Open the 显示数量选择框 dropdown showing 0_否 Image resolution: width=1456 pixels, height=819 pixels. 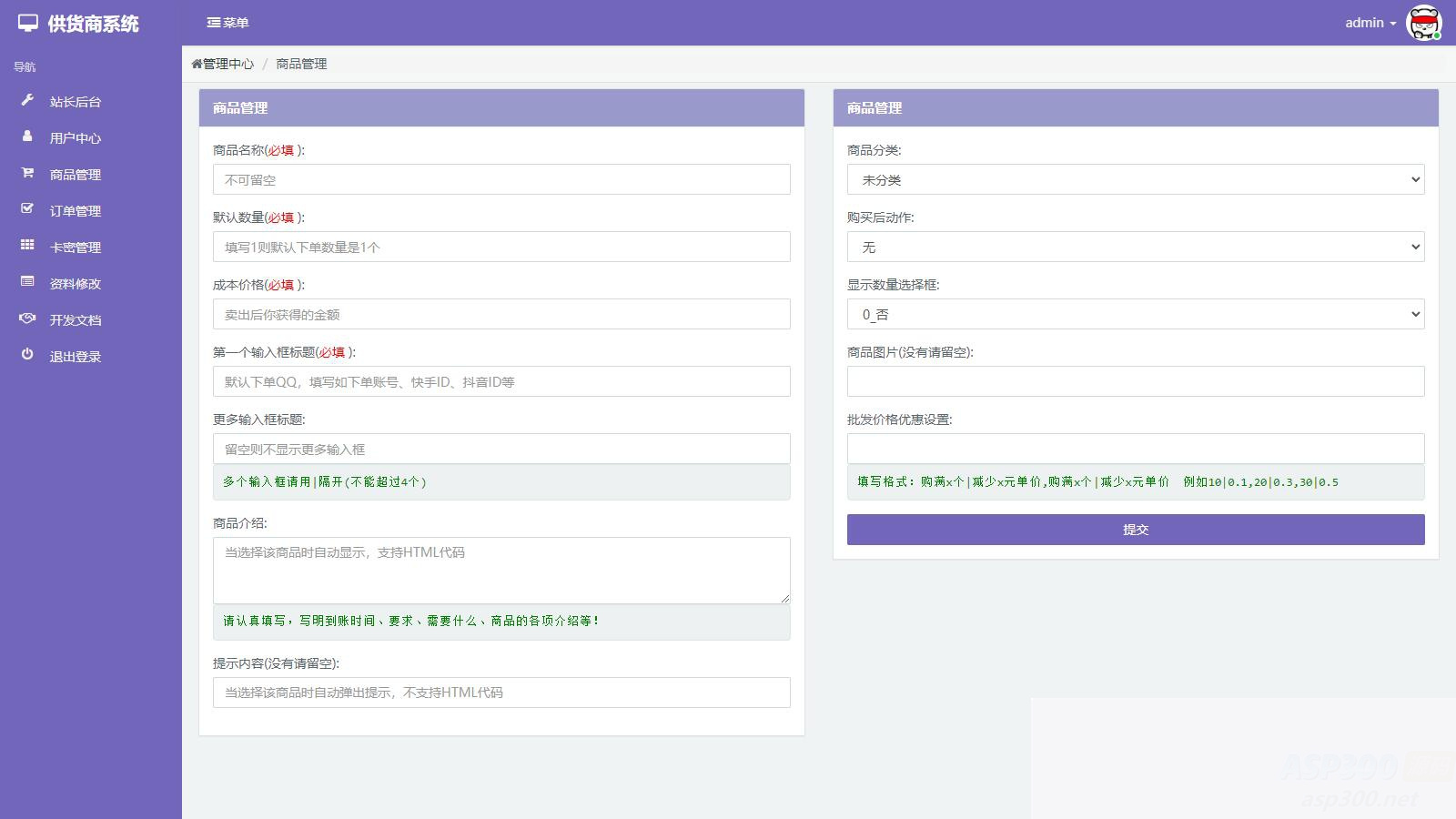(1134, 314)
